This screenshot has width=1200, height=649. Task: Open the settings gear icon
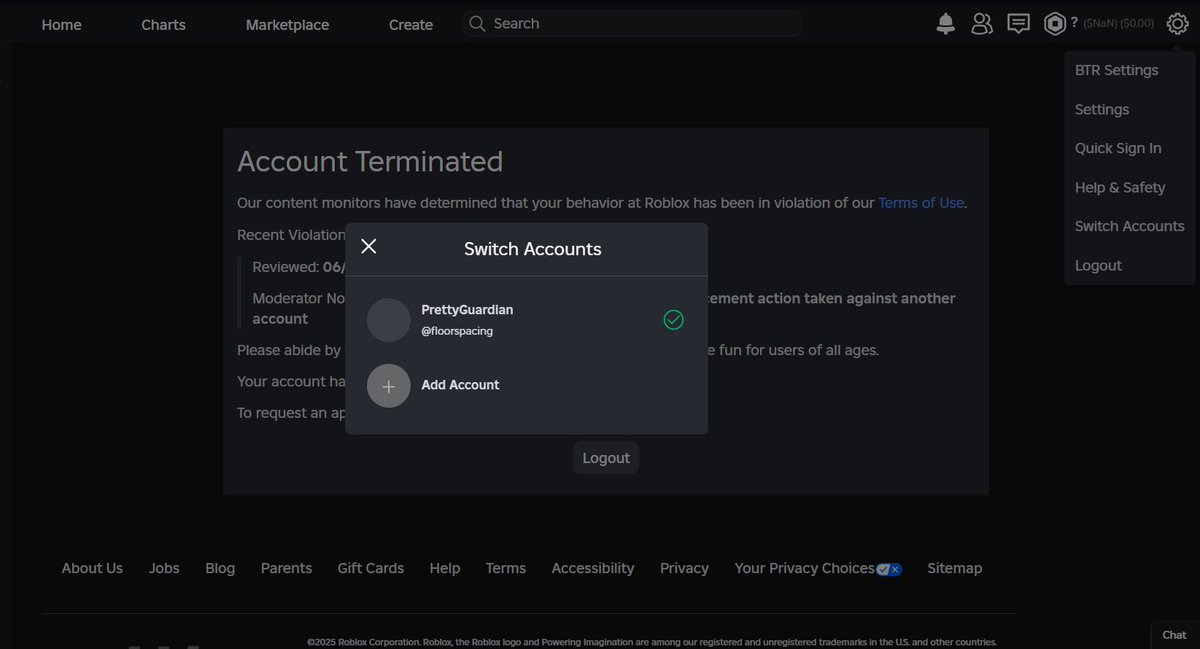point(1176,24)
